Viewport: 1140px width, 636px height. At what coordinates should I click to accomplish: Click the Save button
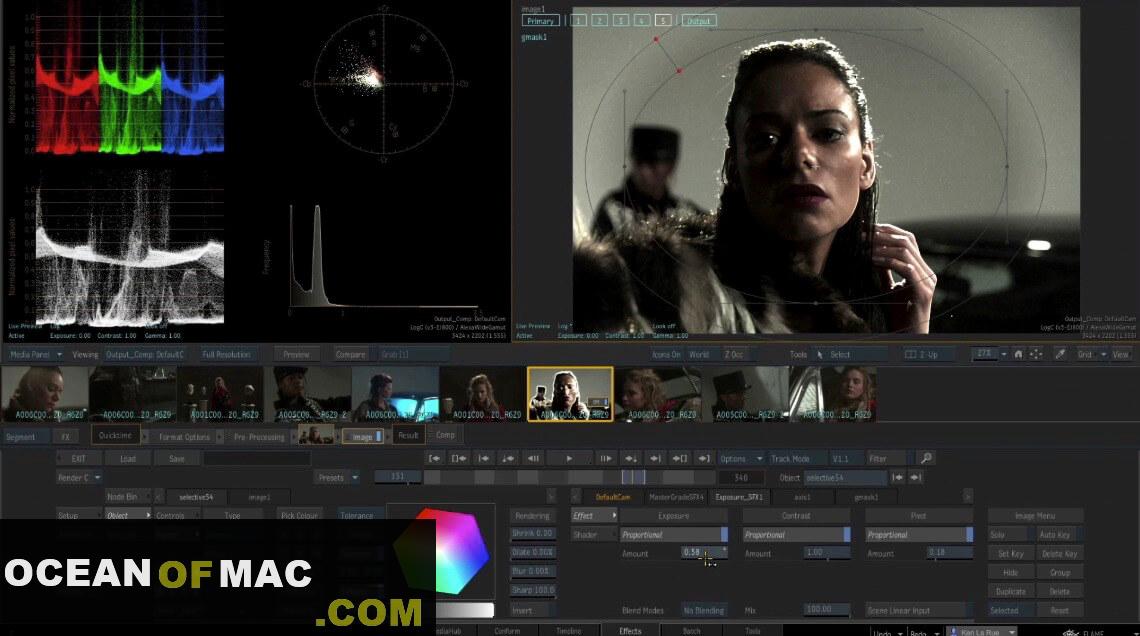pos(177,459)
